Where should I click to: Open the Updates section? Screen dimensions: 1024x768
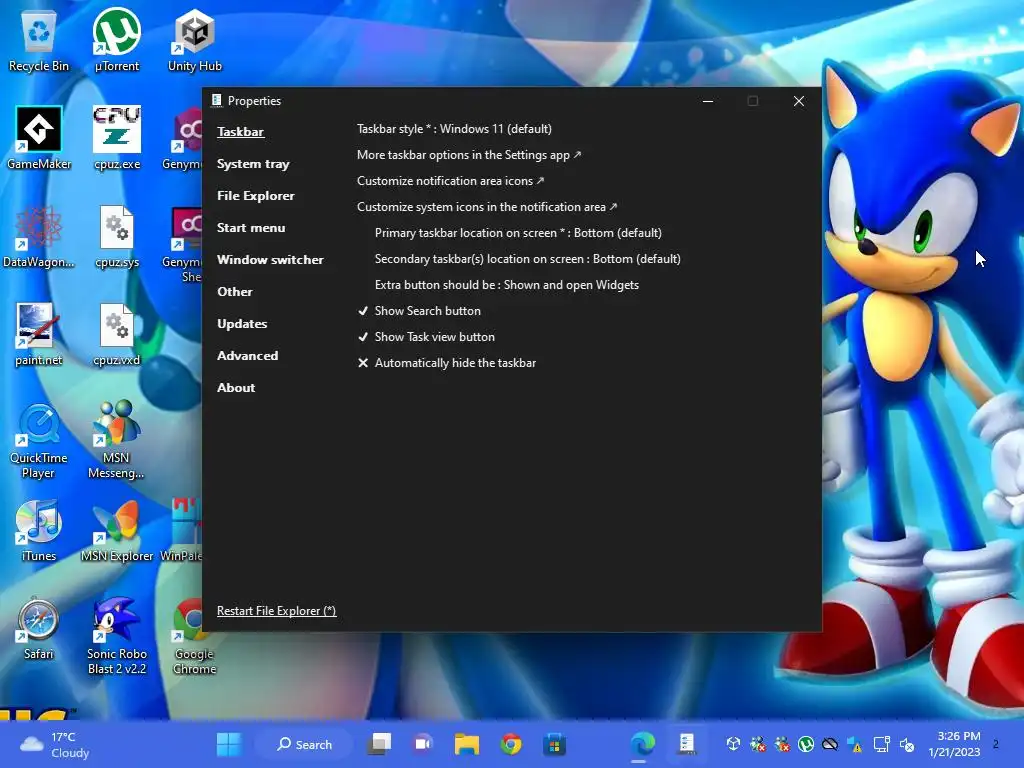242,324
